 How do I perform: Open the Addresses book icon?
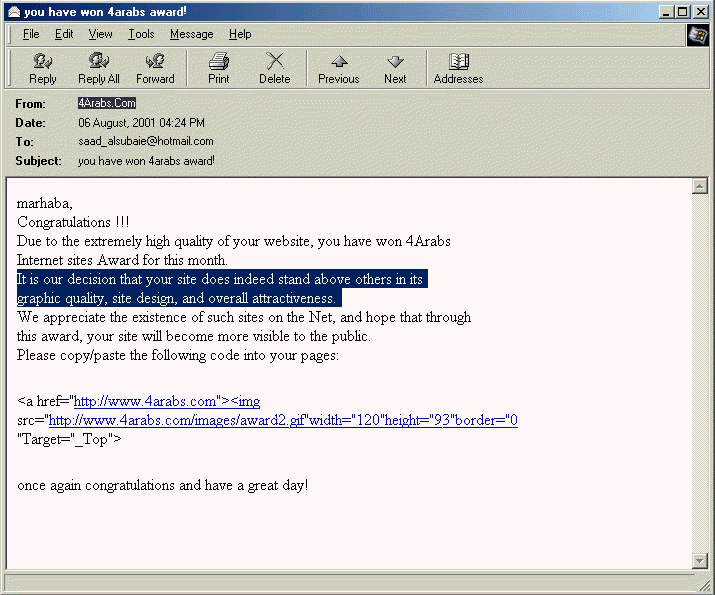[x=458, y=68]
